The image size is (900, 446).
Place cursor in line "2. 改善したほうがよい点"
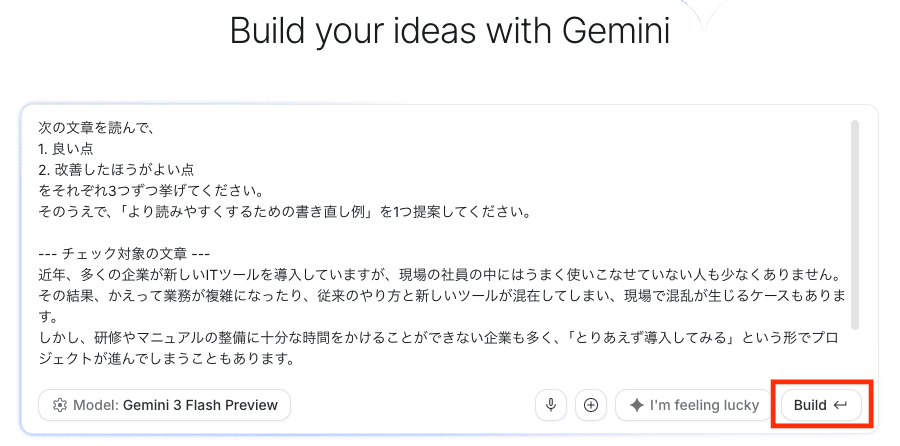point(116,170)
